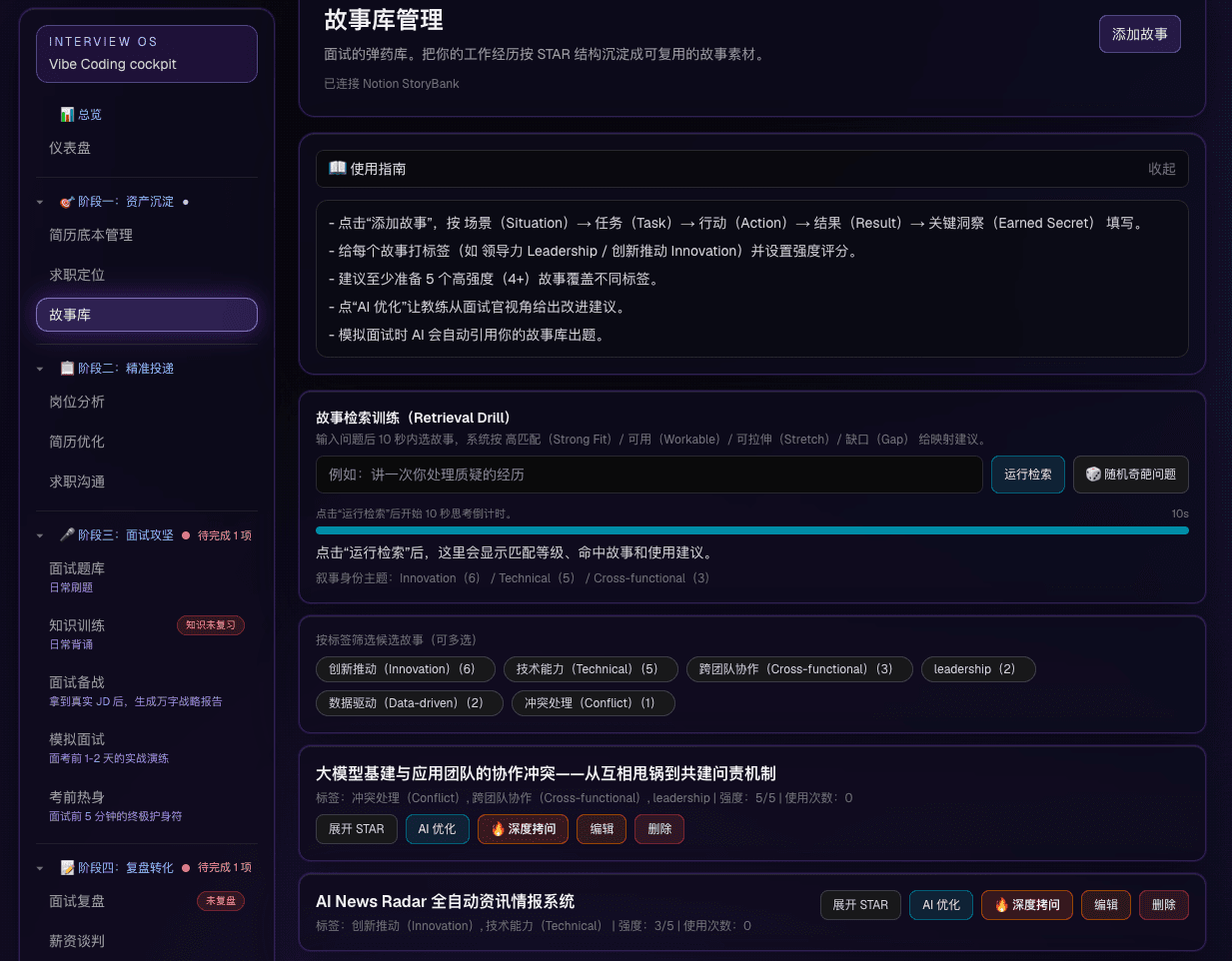Click 故事库管理 page heading
Viewport: 1232px width, 961px height.
[x=384, y=20]
